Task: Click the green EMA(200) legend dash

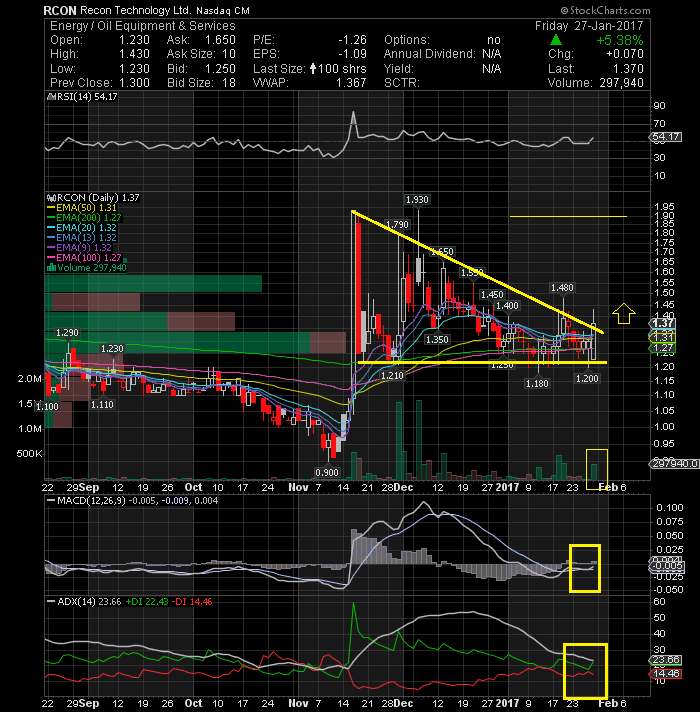Action: click(51, 218)
